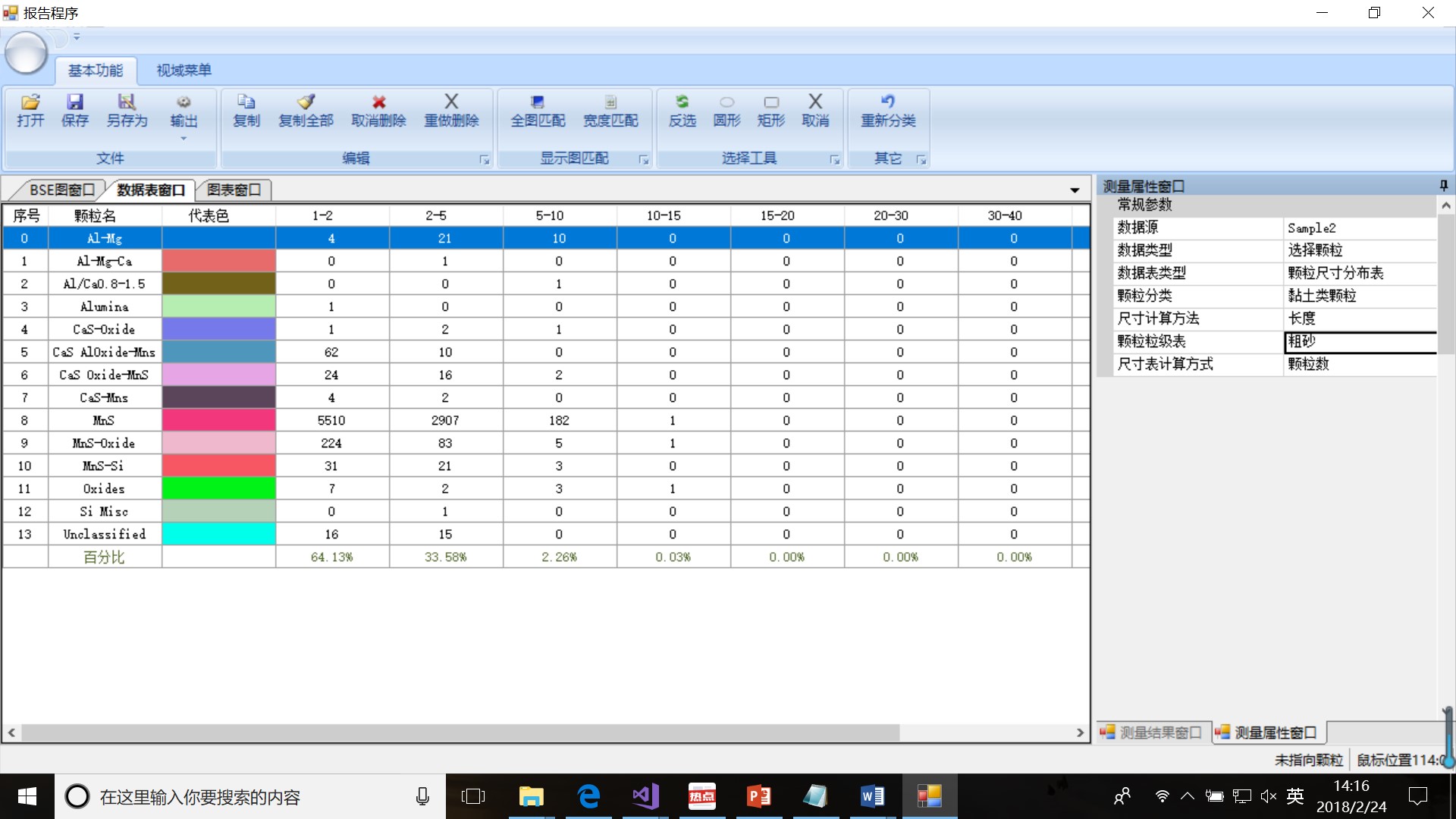Open the 图表窗口 chart tab
Viewport: 1456px width, 819px height.
[x=234, y=190]
